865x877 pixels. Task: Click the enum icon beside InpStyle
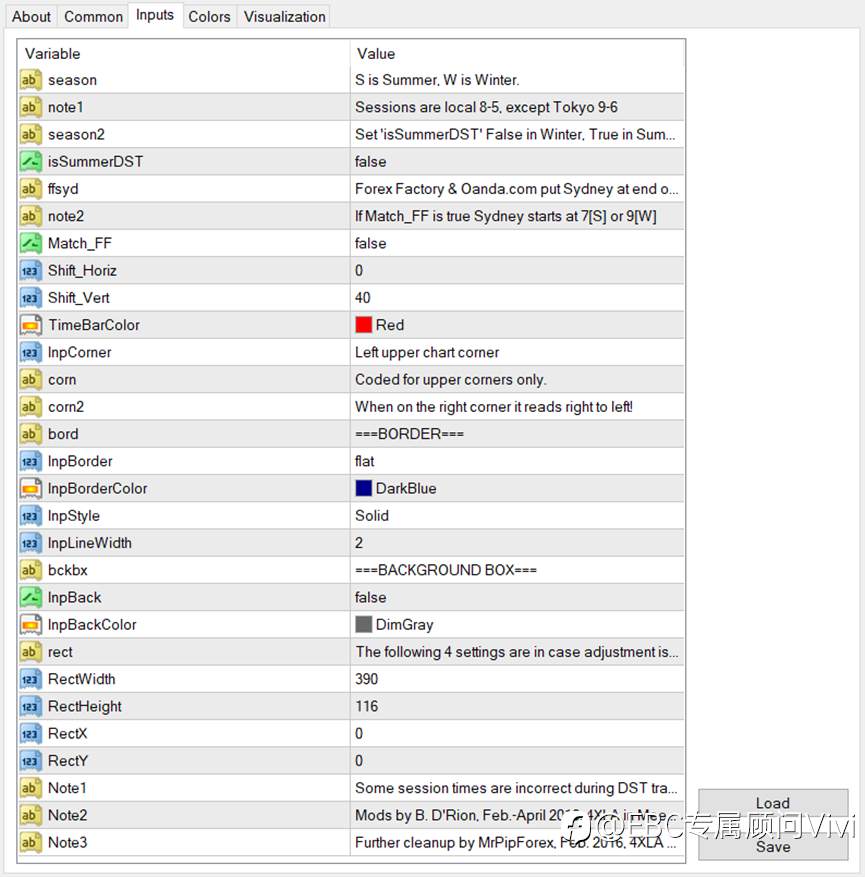[30, 516]
